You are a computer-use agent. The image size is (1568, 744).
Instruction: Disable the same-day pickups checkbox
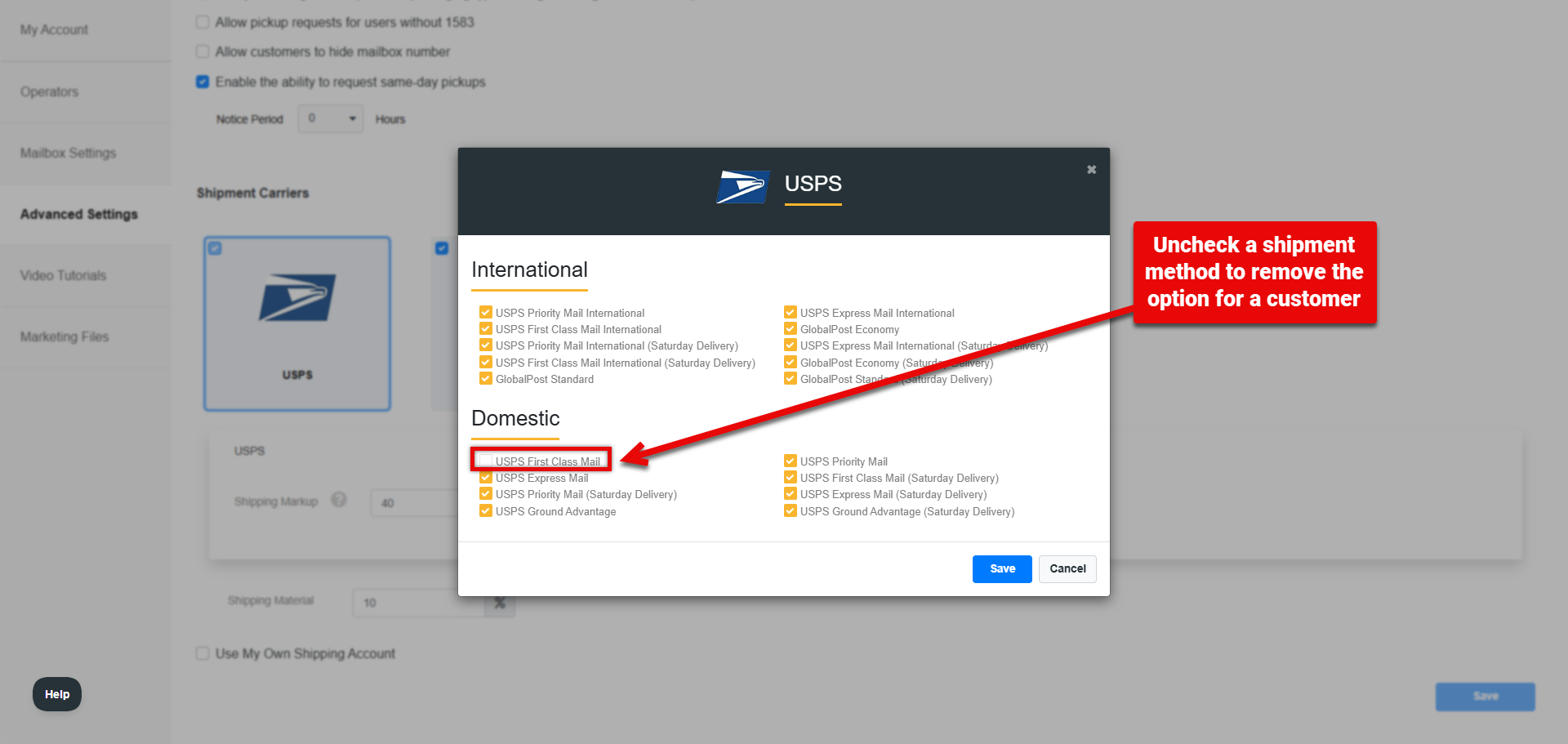click(x=203, y=82)
